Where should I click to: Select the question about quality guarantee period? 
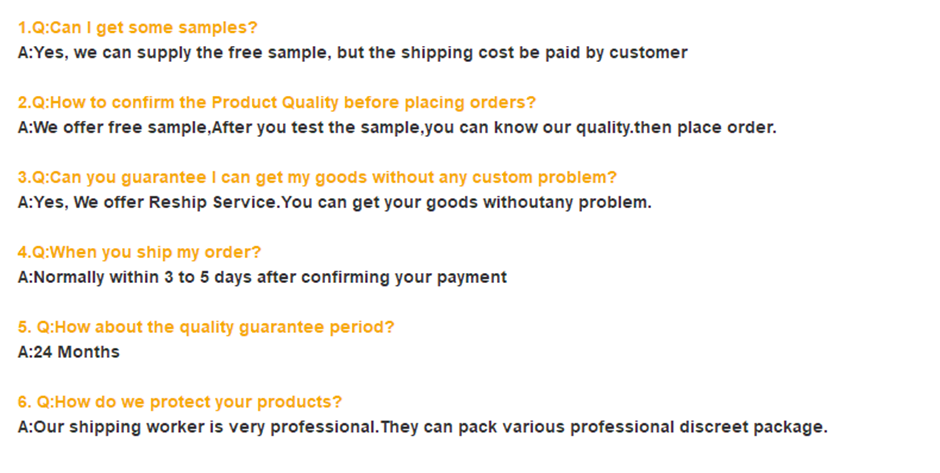206,328
